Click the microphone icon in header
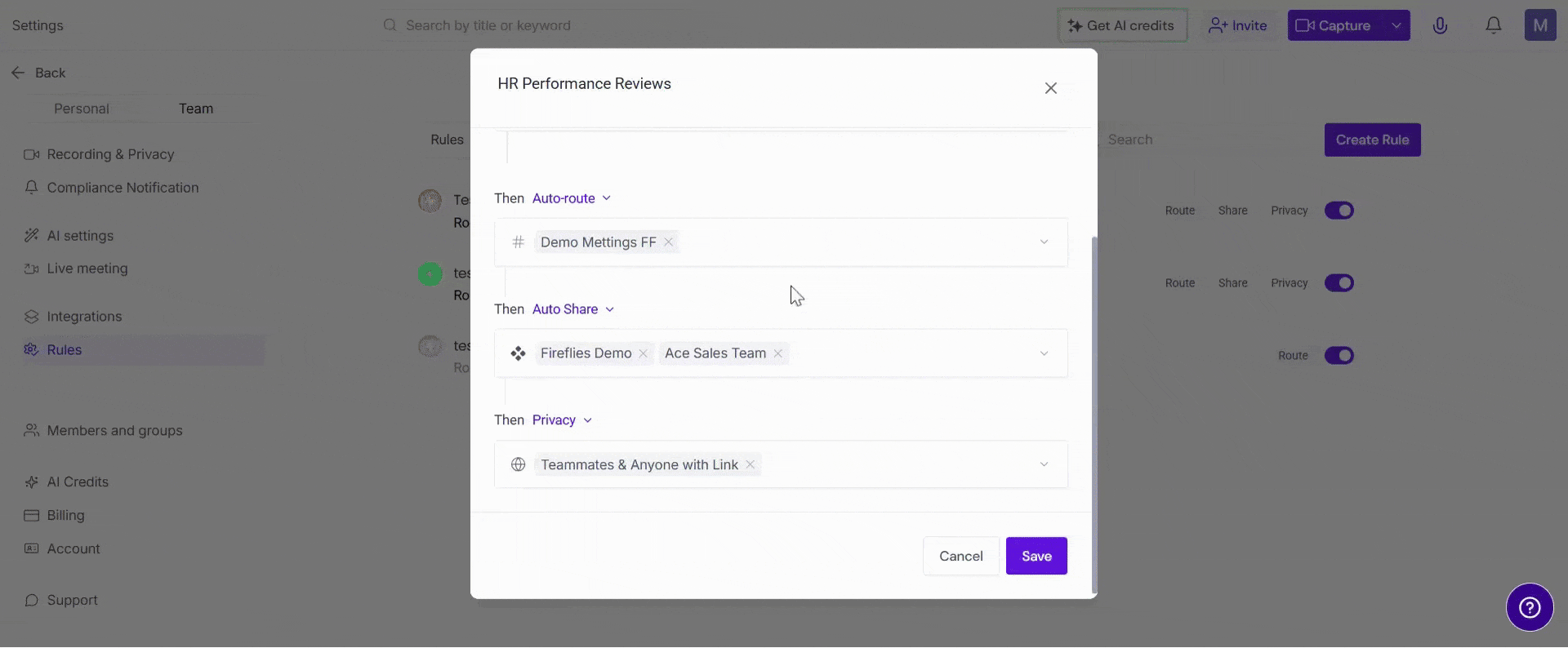 (1440, 25)
